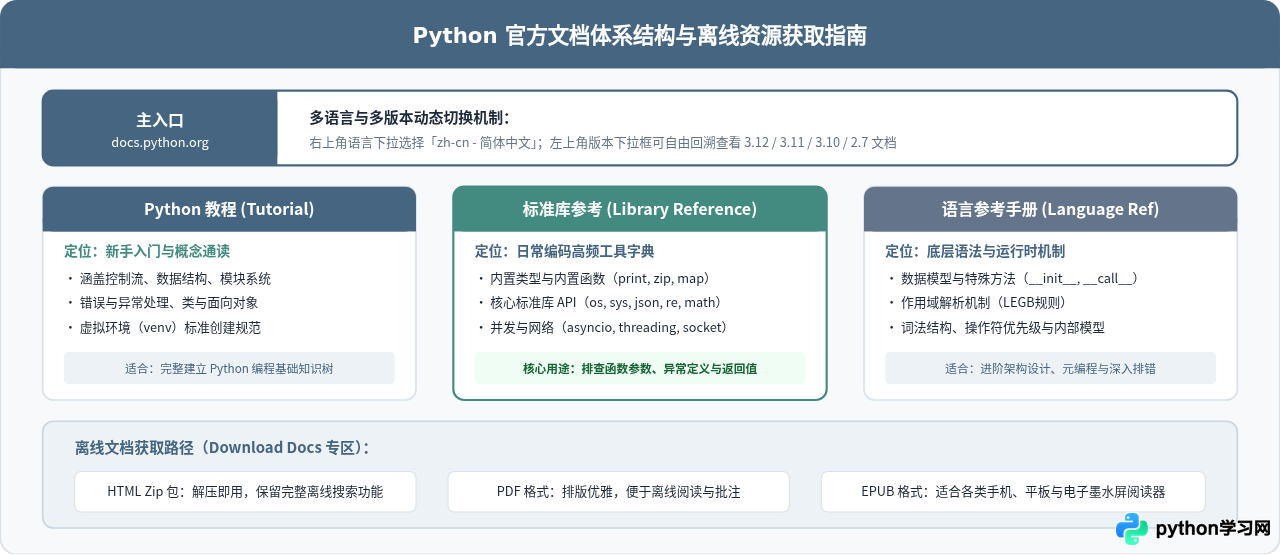
Task: Click heading '离线文档获取路径(Download Docs 专区)'
Action: tap(221, 447)
